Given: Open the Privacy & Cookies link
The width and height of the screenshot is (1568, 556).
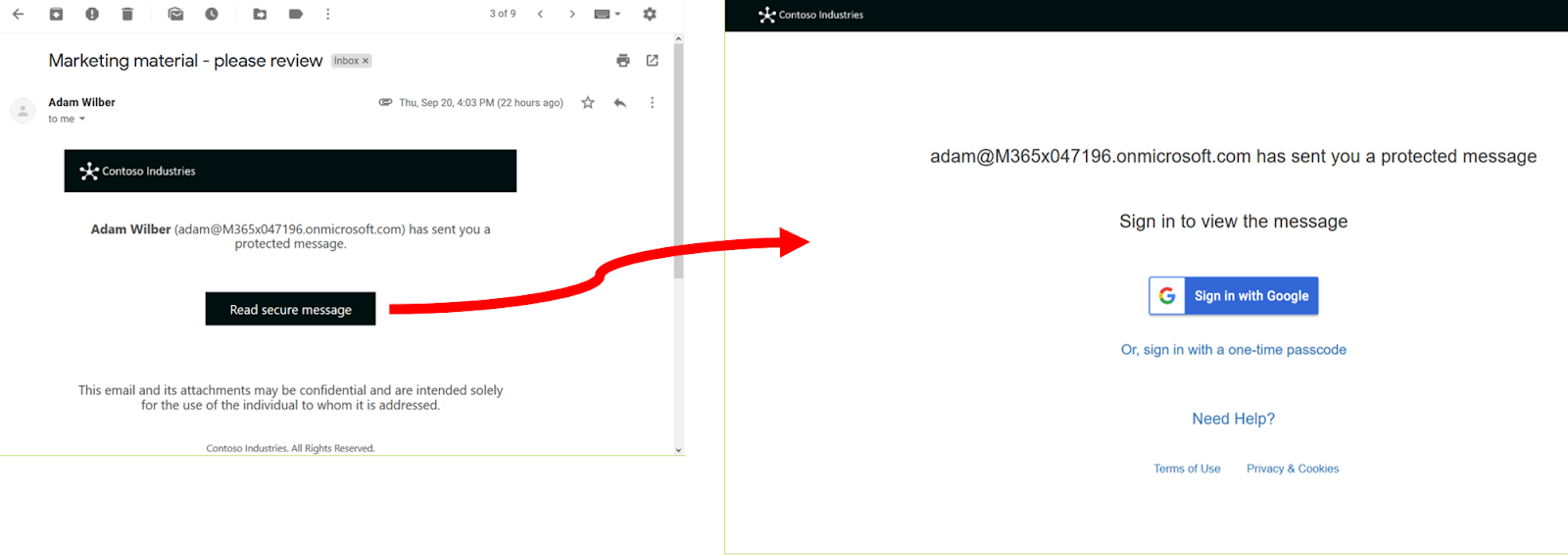Looking at the screenshot, I should [x=1293, y=469].
